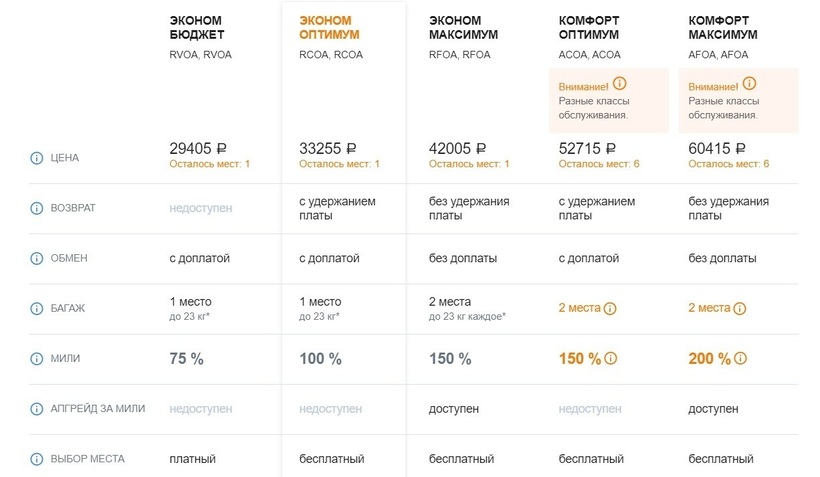Click the info icon beside БАГАЖ
Image resolution: width=820 pixels, height=477 pixels.
coord(37,308)
